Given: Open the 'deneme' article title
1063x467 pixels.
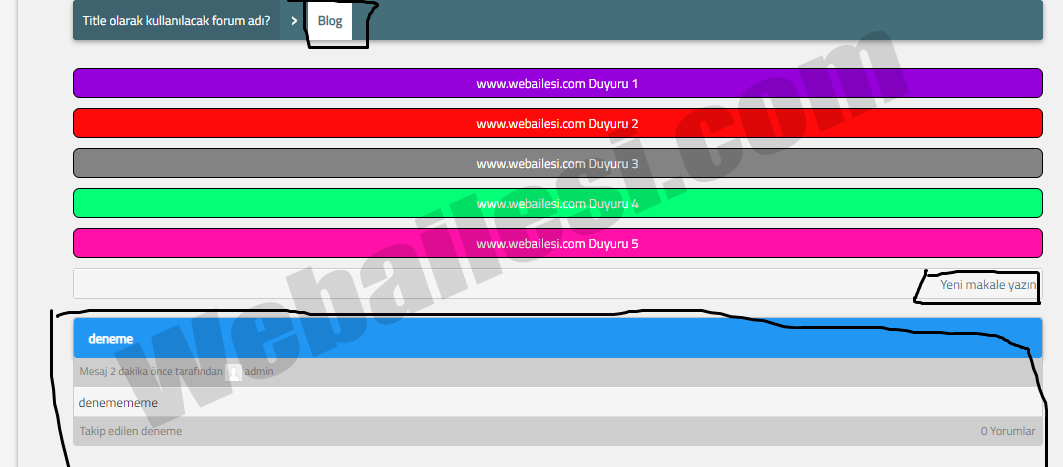Looking at the screenshot, I should (111, 339).
